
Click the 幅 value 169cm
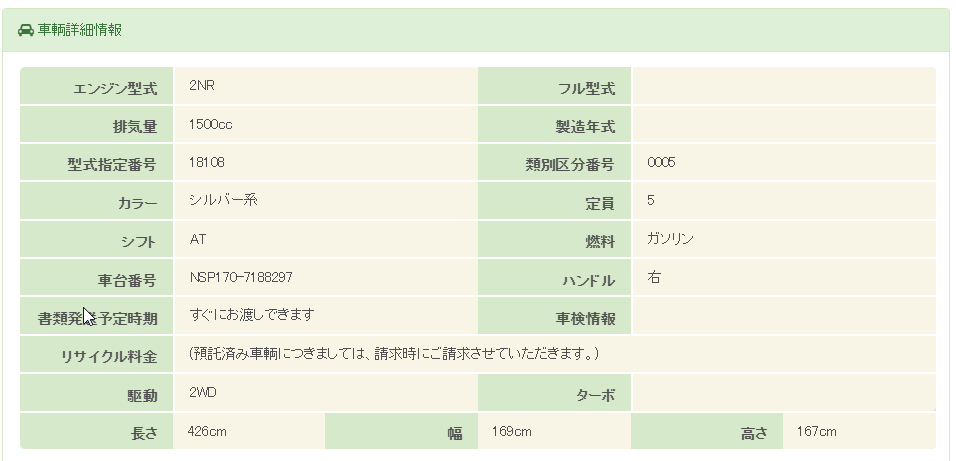pos(511,431)
